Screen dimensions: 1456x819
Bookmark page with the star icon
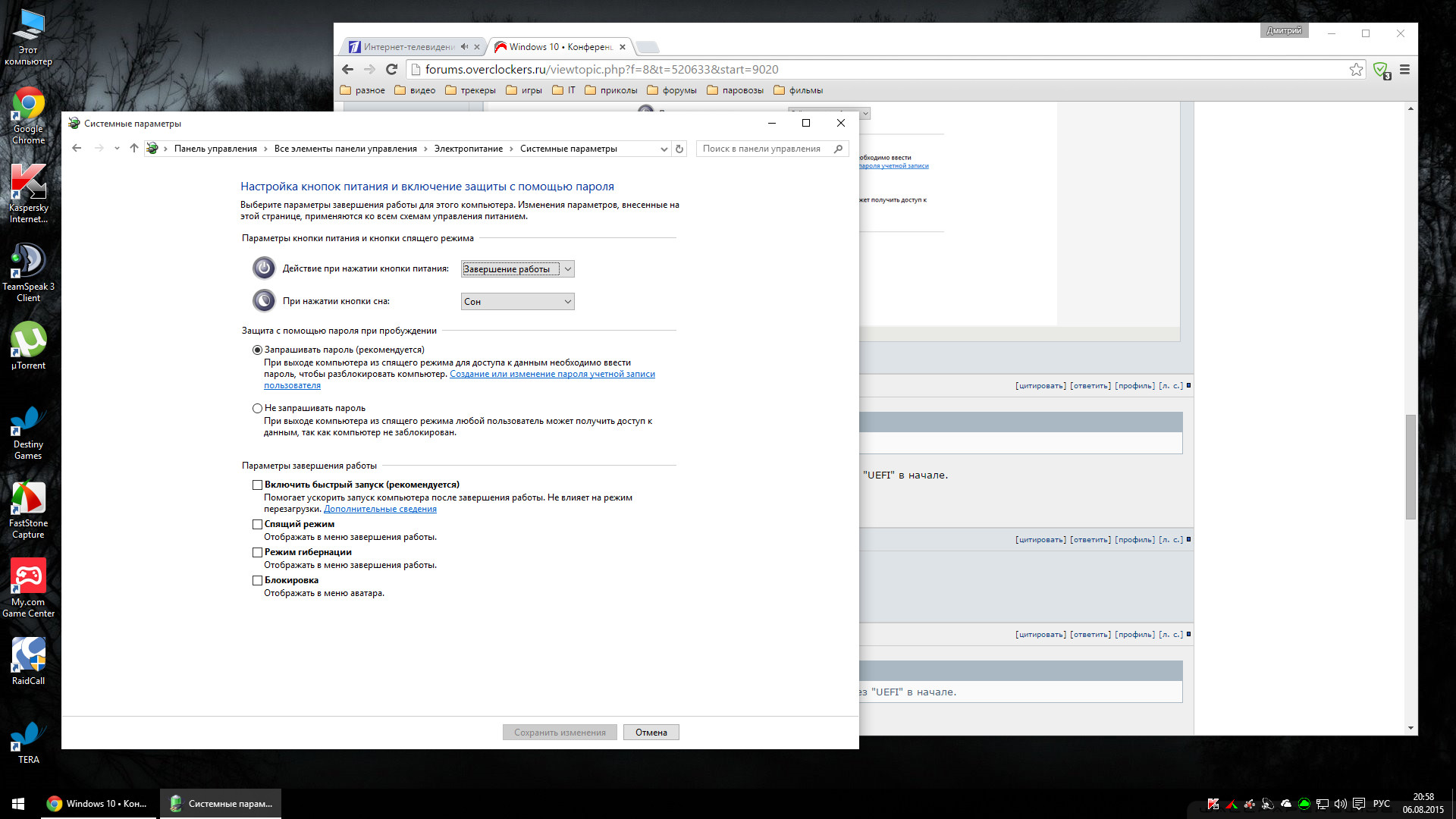point(1356,70)
